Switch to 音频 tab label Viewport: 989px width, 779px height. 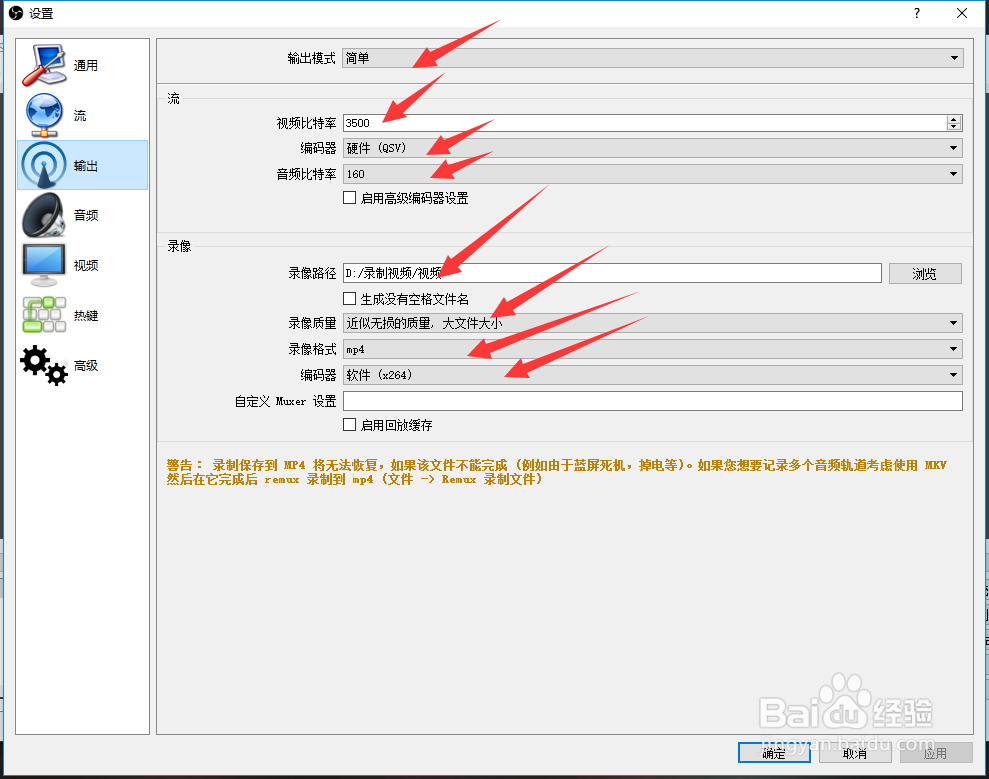point(86,216)
